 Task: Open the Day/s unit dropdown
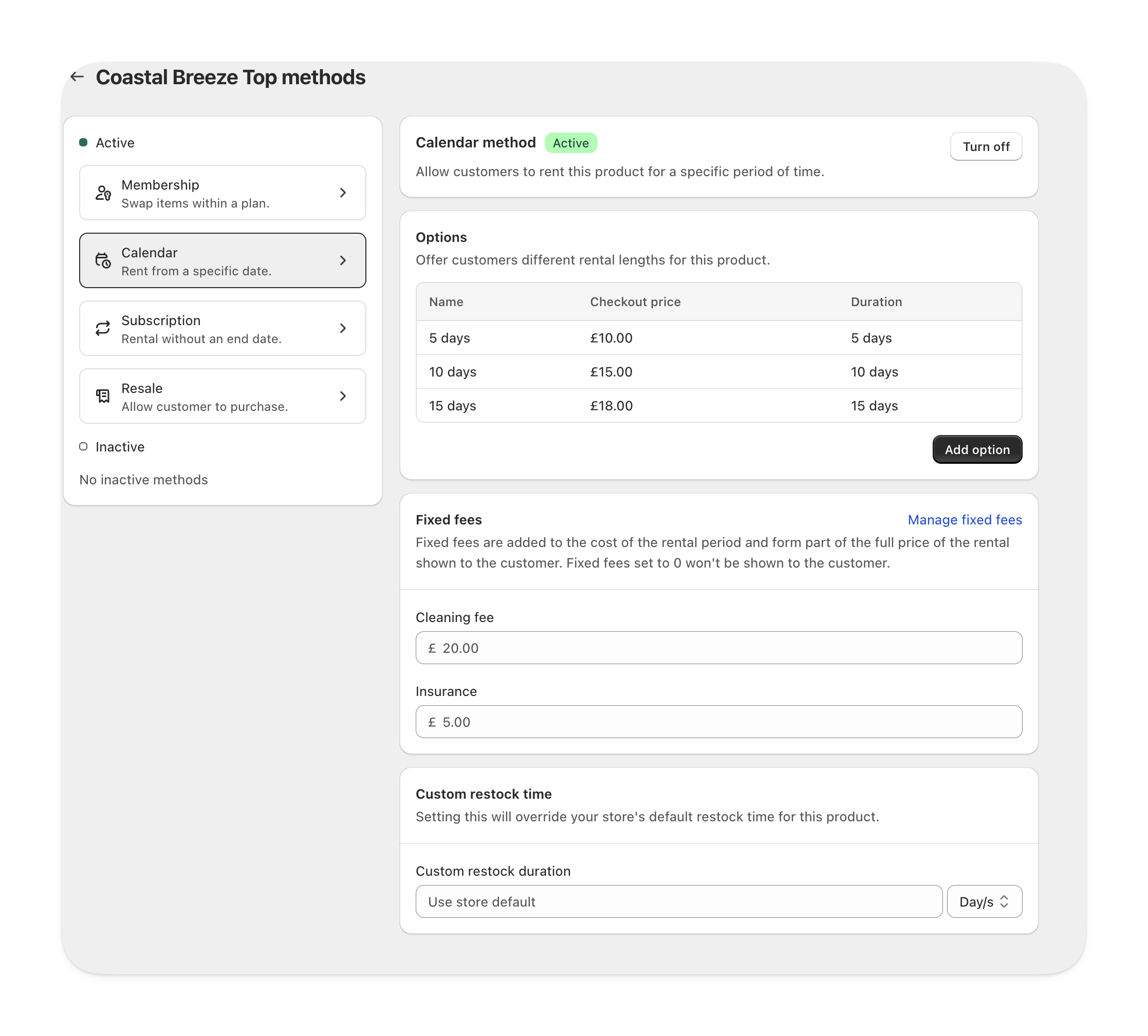pyautogui.click(x=984, y=901)
